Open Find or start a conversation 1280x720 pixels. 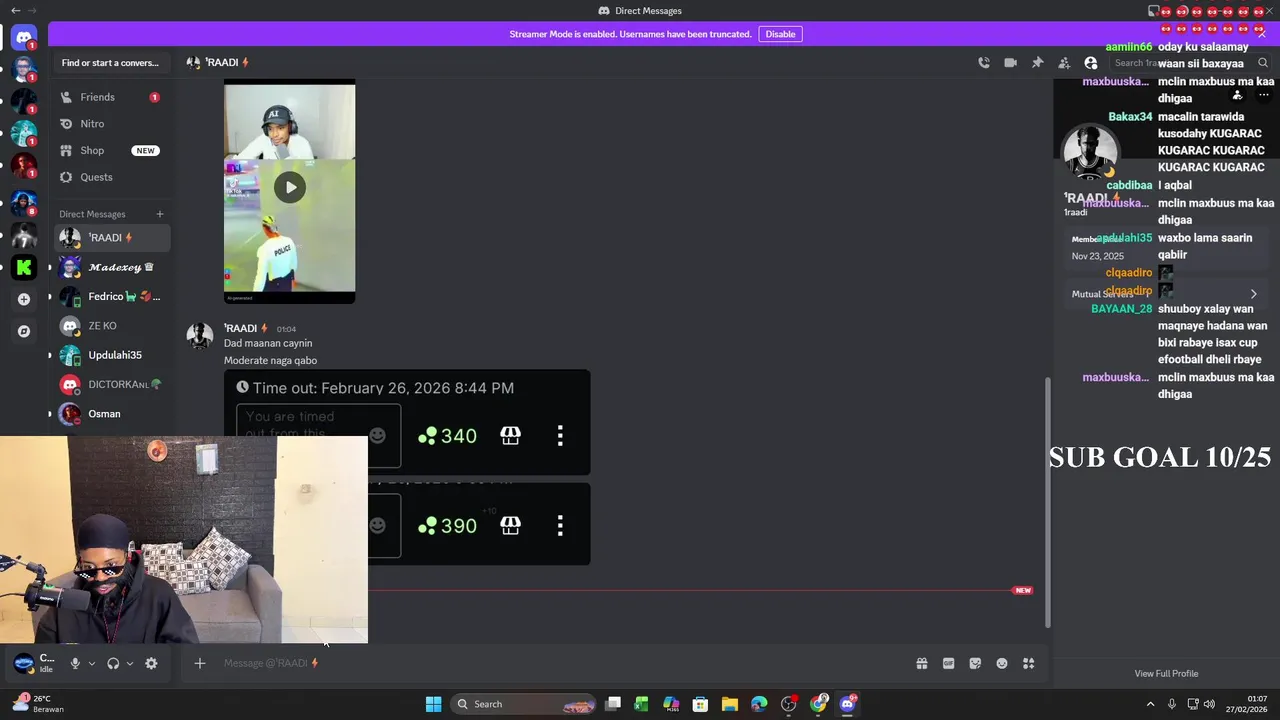pos(110,63)
